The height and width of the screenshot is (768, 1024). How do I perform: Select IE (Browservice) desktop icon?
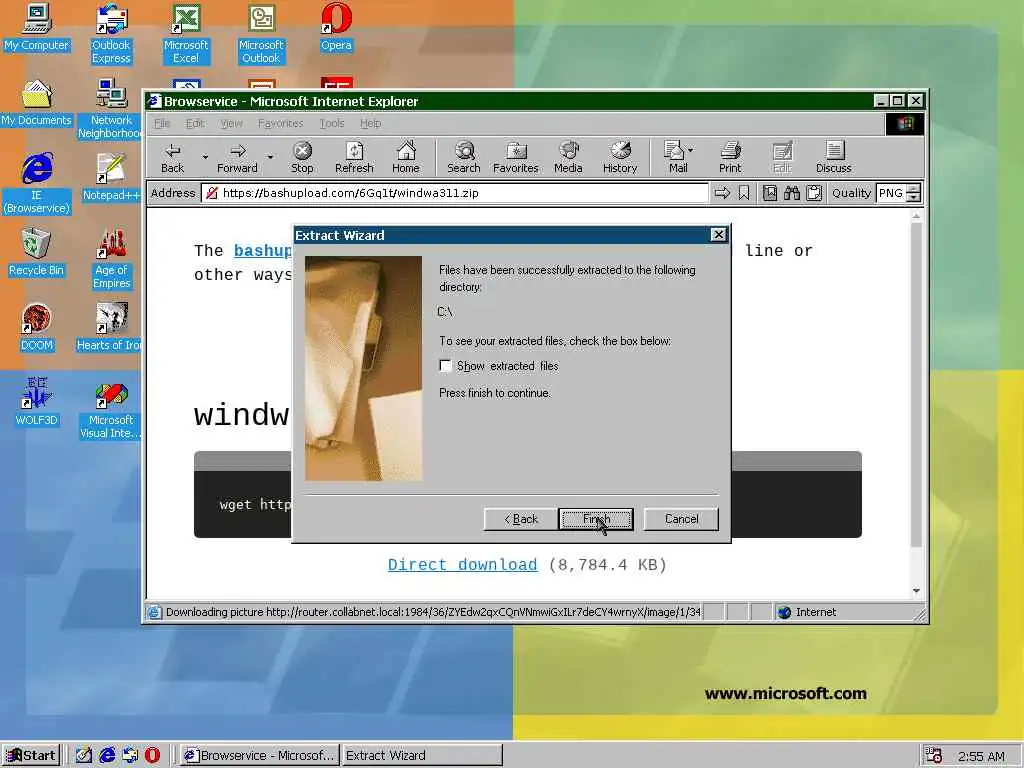click(36, 184)
